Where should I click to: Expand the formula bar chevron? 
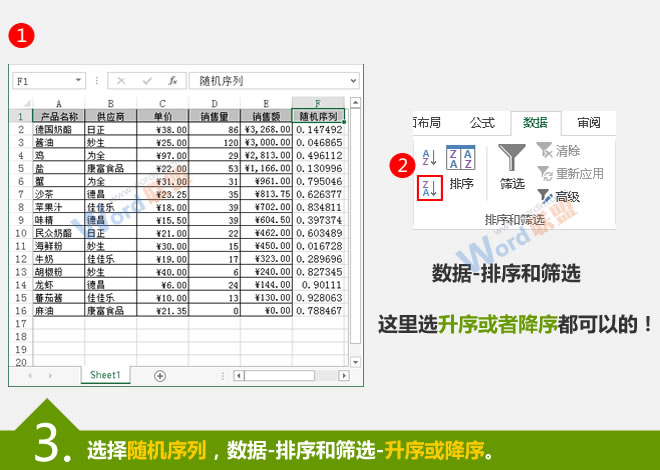coord(353,81)
